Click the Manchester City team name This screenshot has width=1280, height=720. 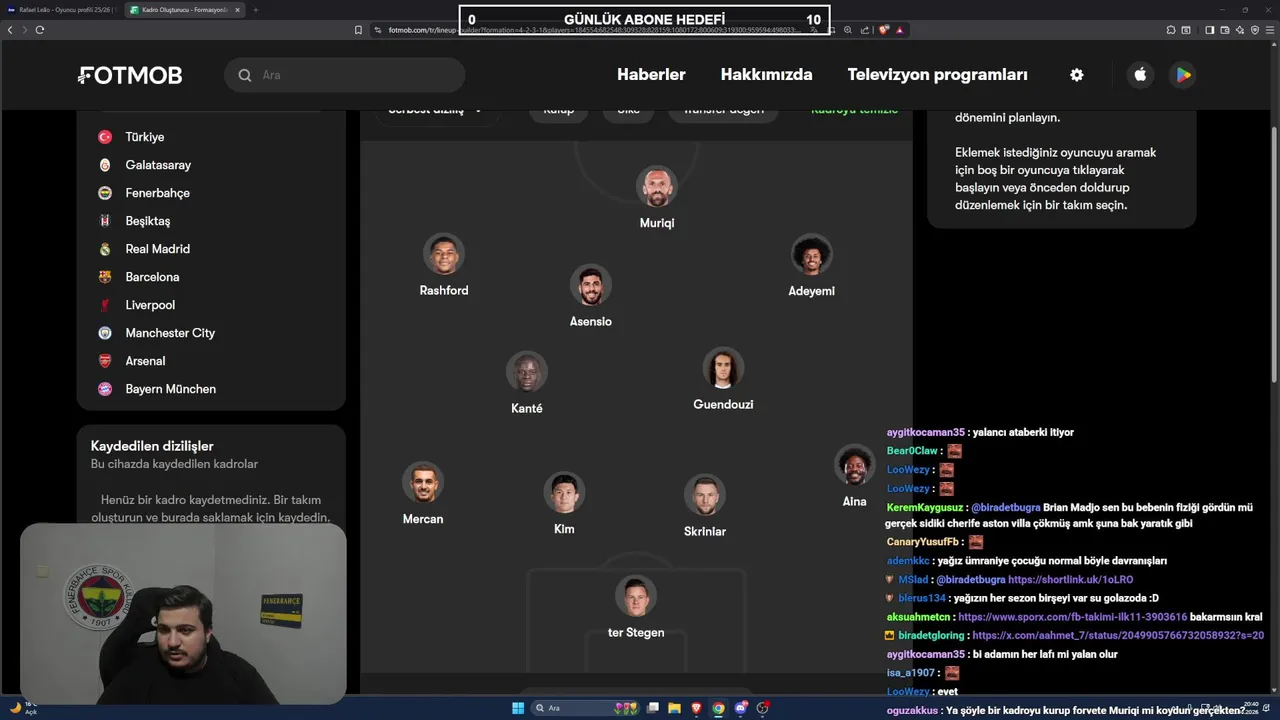coord(170,333)
